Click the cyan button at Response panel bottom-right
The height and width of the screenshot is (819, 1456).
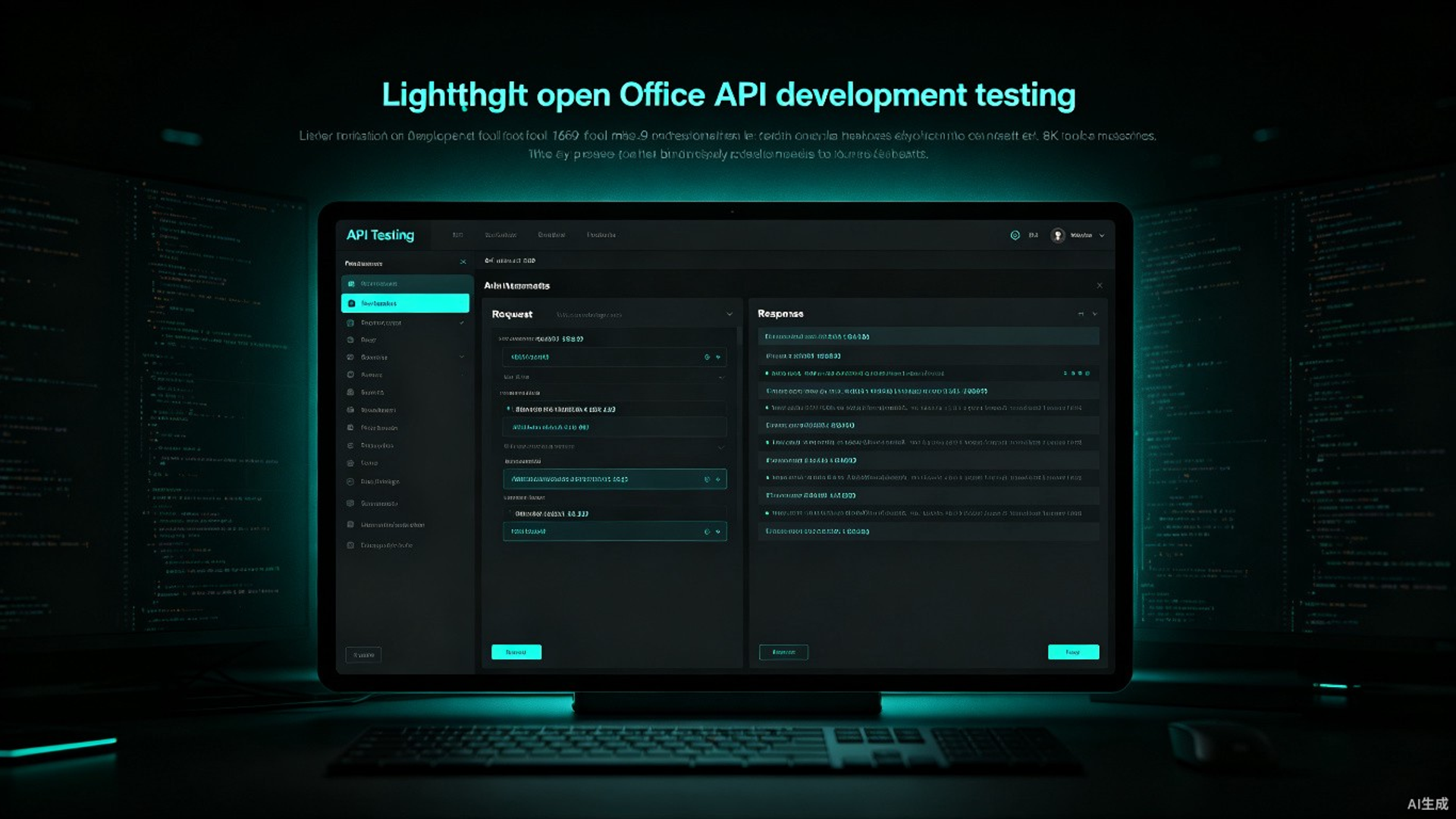[1073, 652]
